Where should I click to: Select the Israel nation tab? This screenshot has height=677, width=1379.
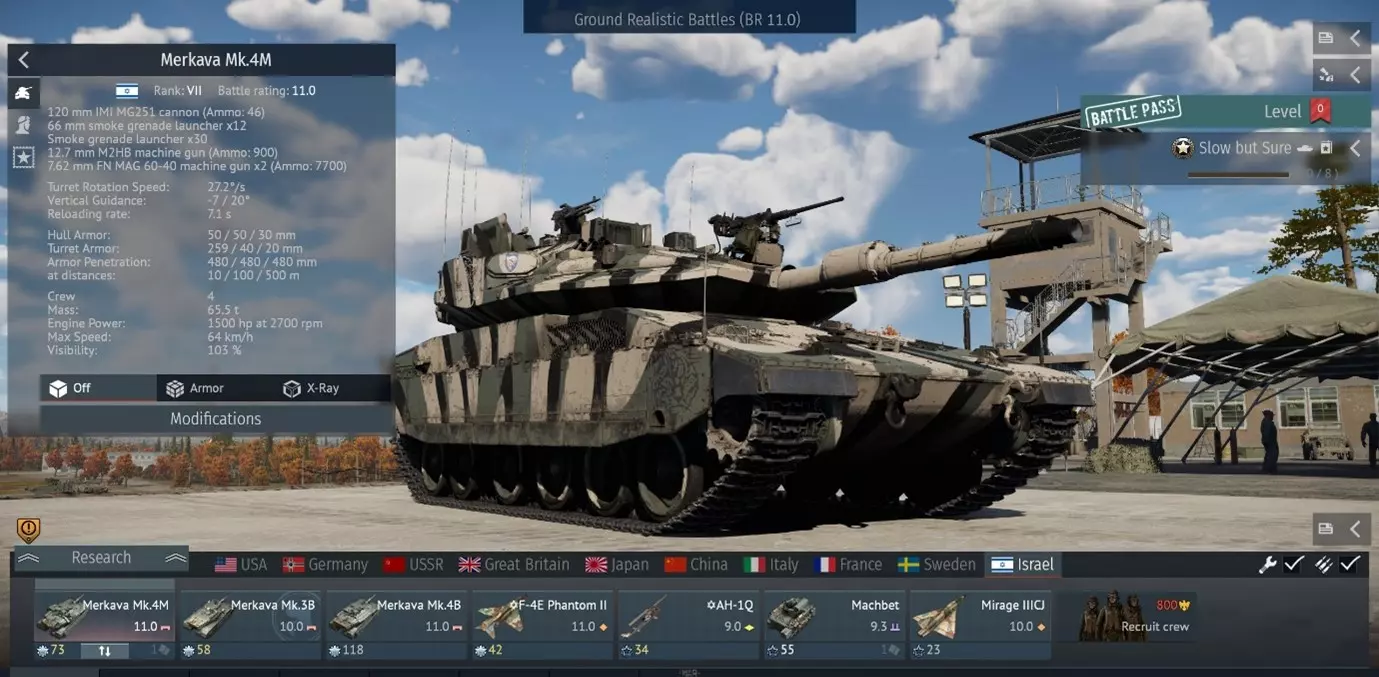point(1022,564)
